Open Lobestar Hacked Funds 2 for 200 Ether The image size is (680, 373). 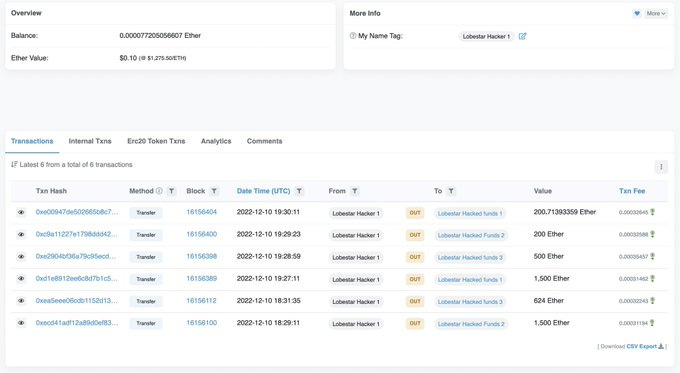pyautogui.click(x=471, y=236)
